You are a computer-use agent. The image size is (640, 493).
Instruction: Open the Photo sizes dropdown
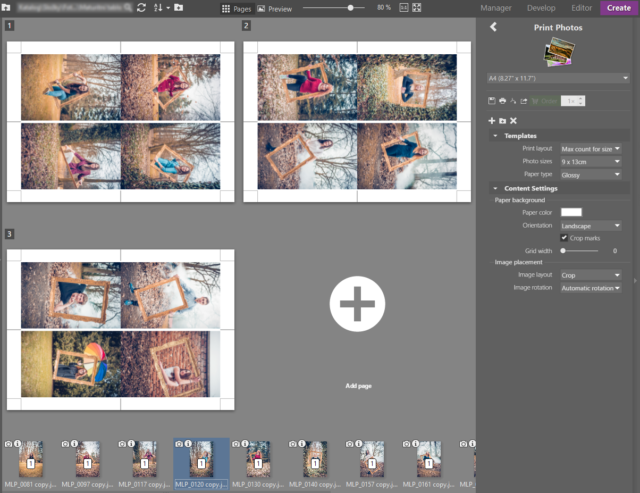(x=591, y=162)
